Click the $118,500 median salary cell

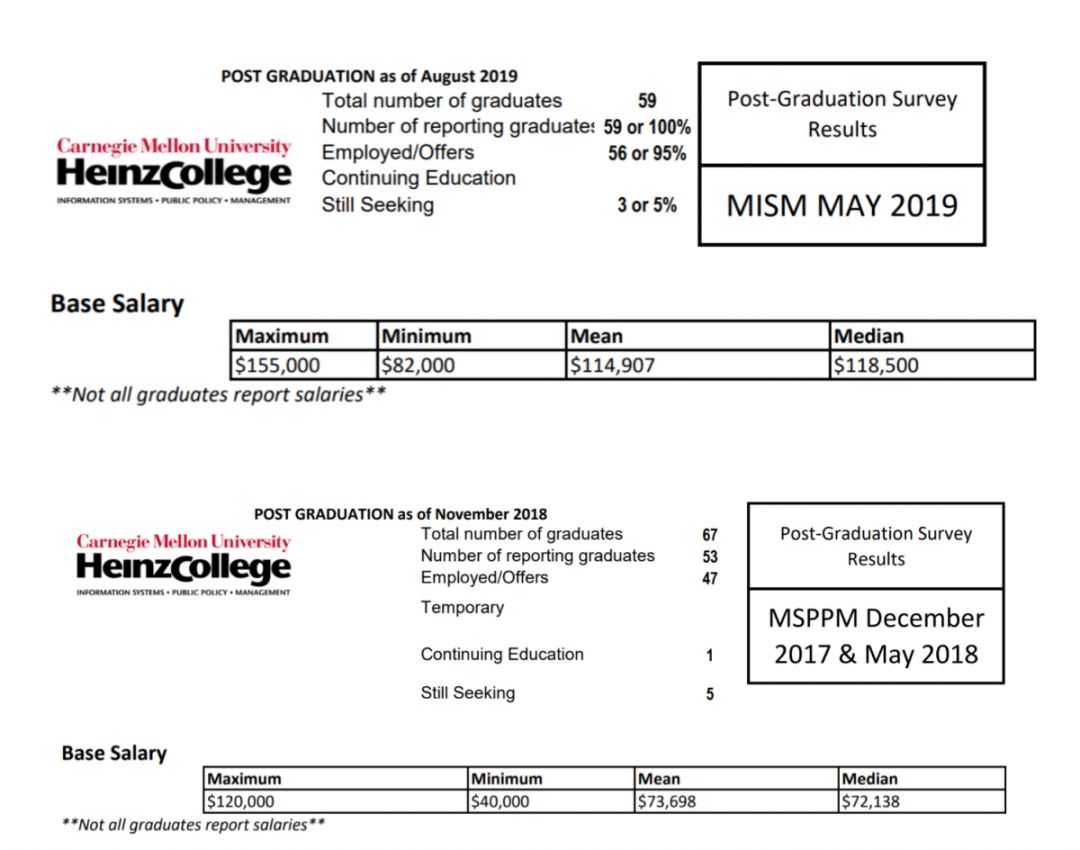(x=931, y=365)
